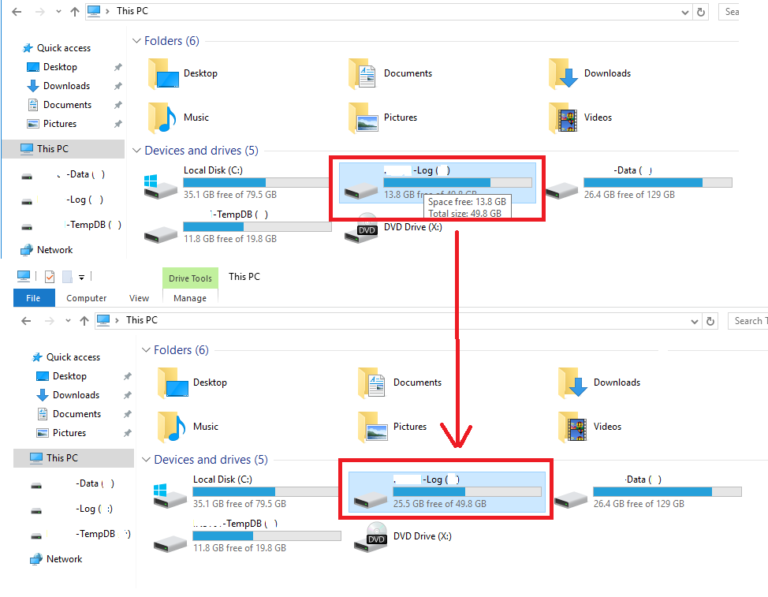Screen dimensions: 768x597
Task: Click the search box in the lower window
Action: coord(748,321)
